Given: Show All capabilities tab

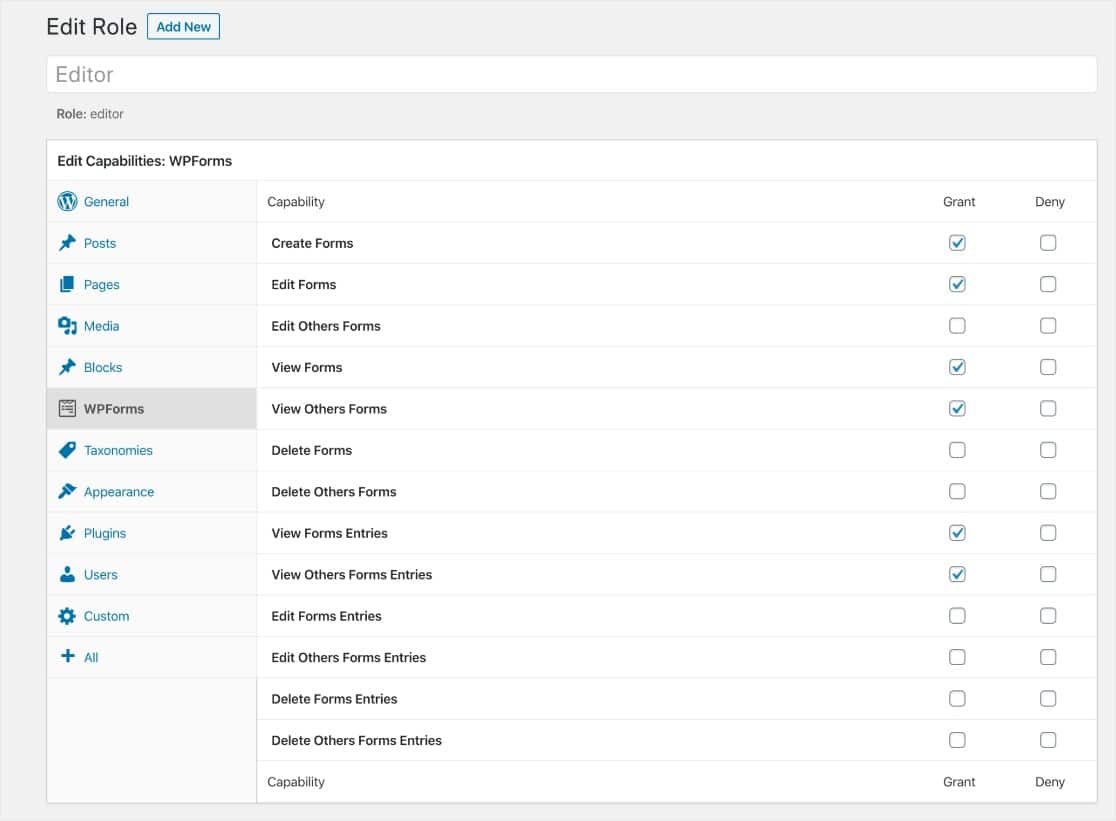Looking at the screenshot, I should click(x=152, y=657).
